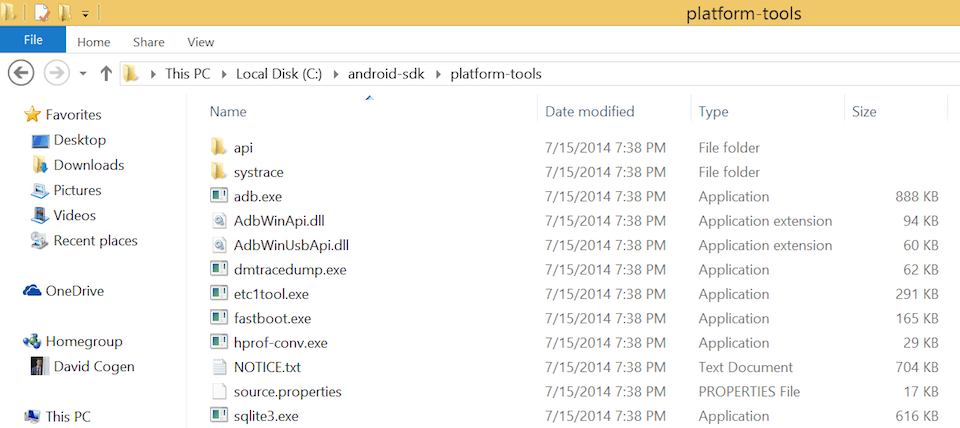Click the OneDrive cloud icon
The image size is (960, 428).
click(x=32, y=291)
